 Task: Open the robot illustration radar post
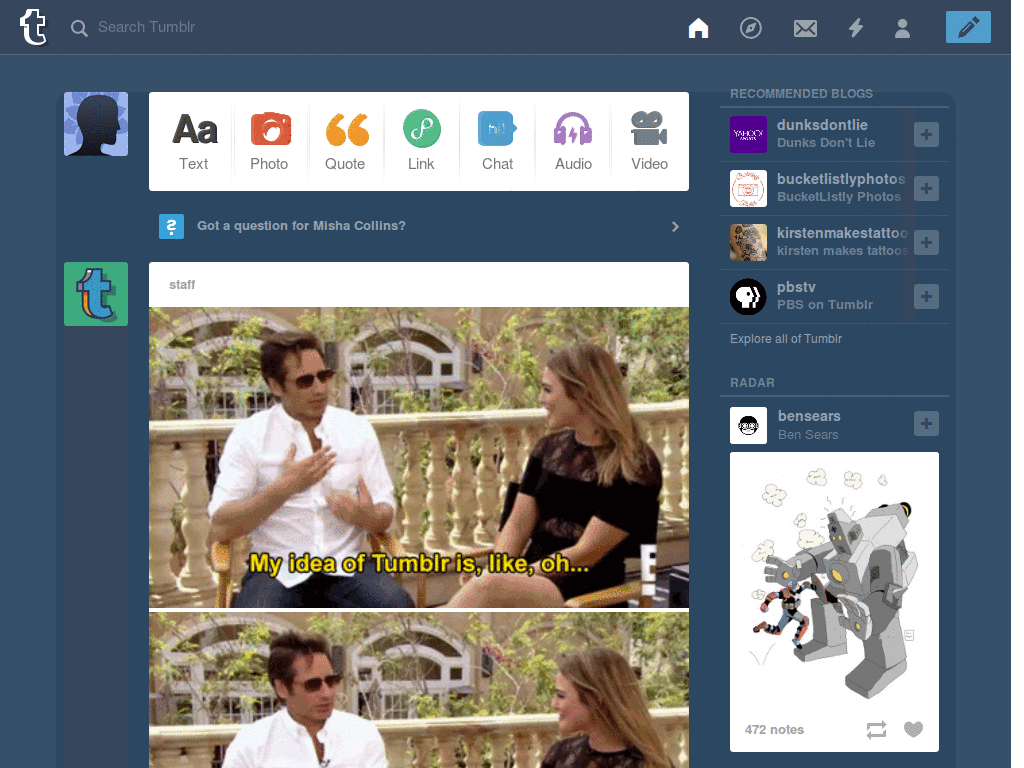pyautogui.click(x=834, y=581)
